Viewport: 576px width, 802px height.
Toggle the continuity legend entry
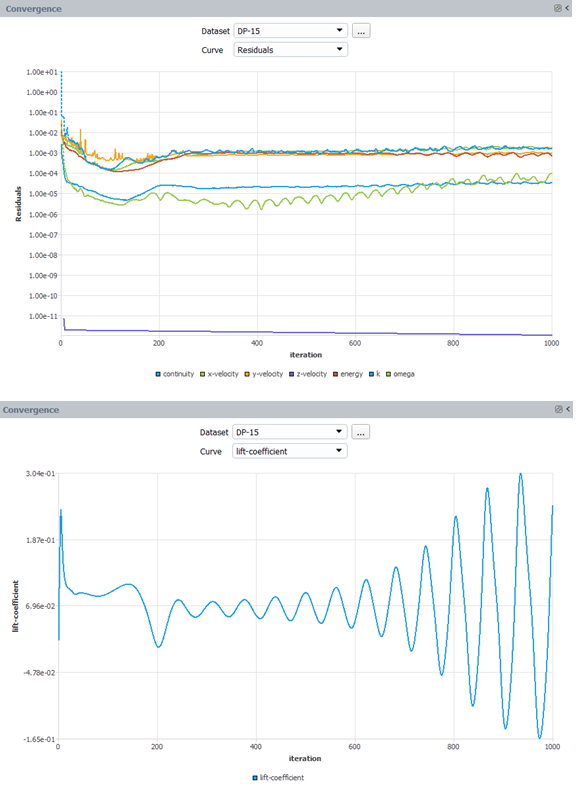point(174,374)
